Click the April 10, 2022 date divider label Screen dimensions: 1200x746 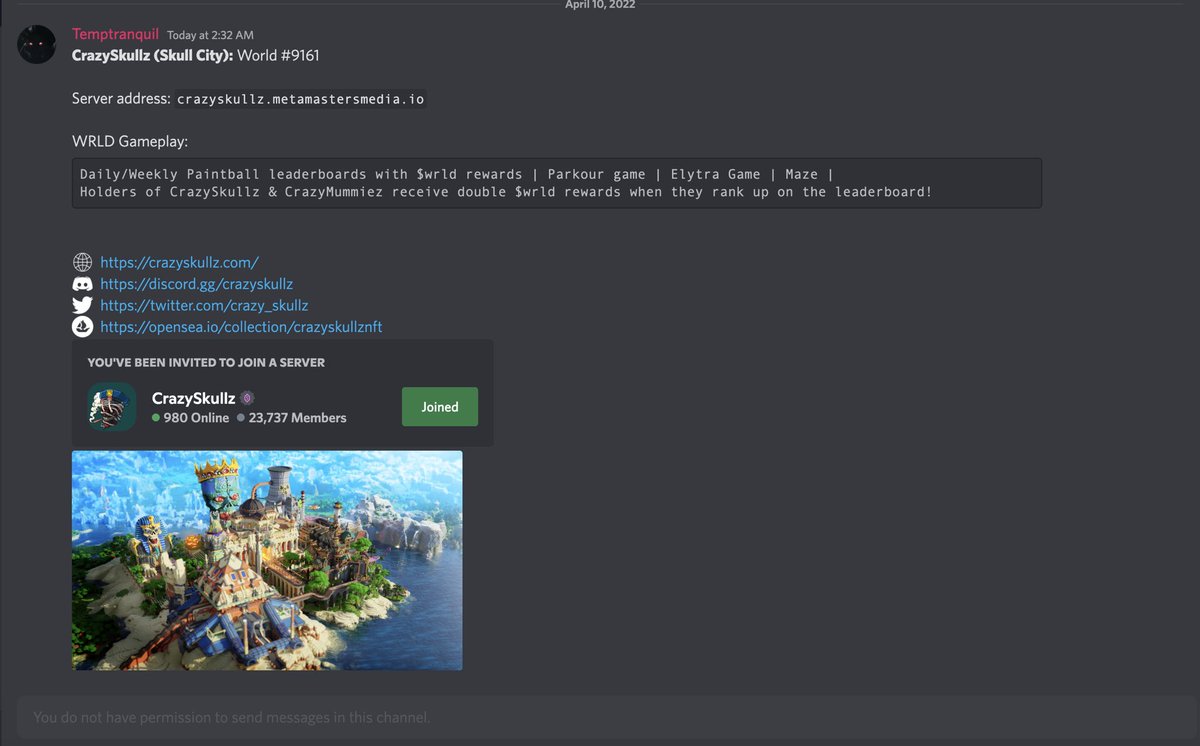[x=600, y=5]
